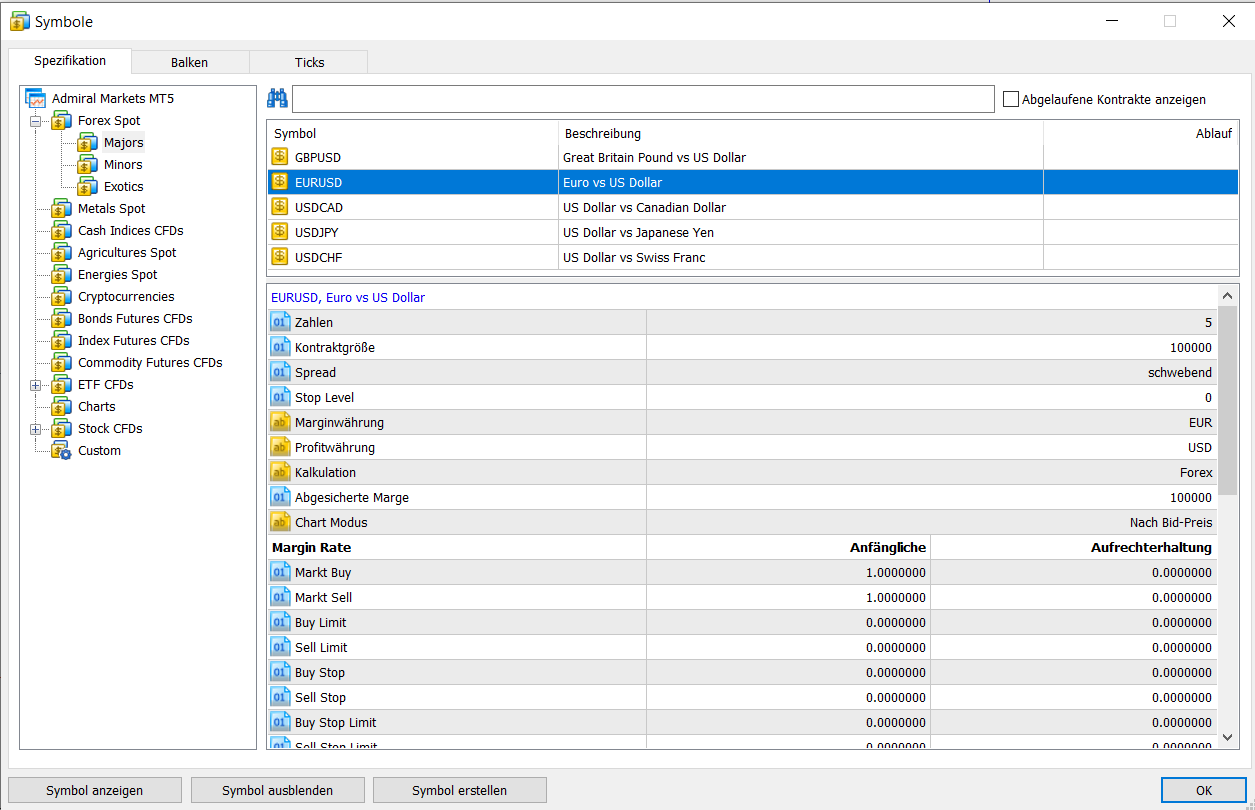Select the Metals Spot tree item label

[x=112, y=209]
